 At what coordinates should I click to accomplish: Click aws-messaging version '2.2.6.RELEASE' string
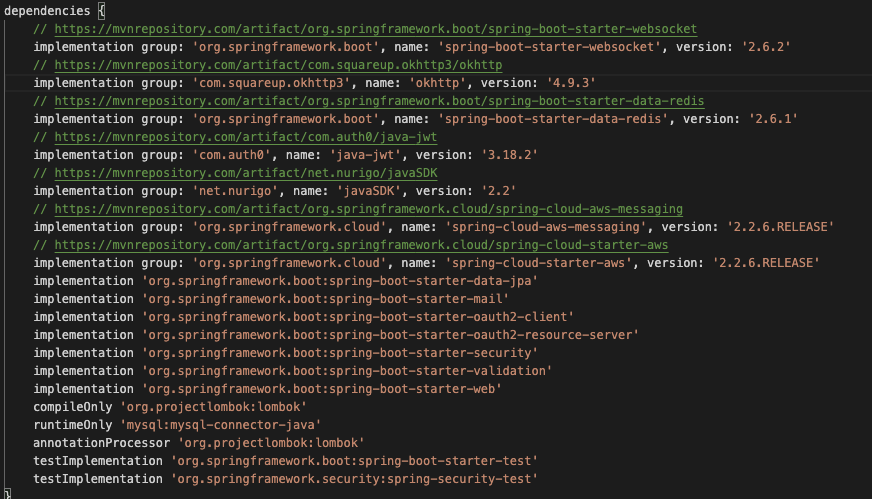(x=780, y=227)
